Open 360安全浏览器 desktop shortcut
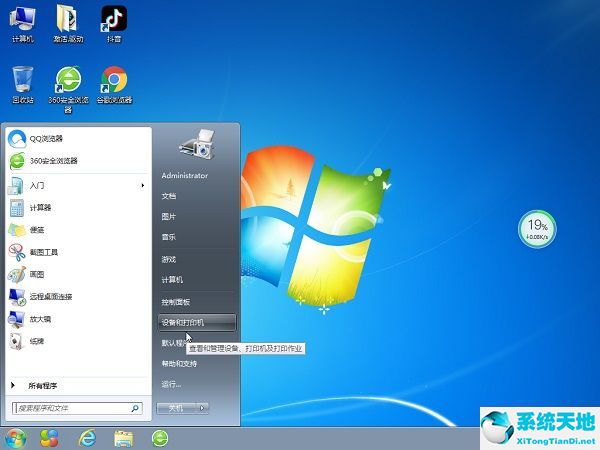Image resolution: width=600 pixels, height=450 pixels. pyautogui.click(x=69, y=81)
